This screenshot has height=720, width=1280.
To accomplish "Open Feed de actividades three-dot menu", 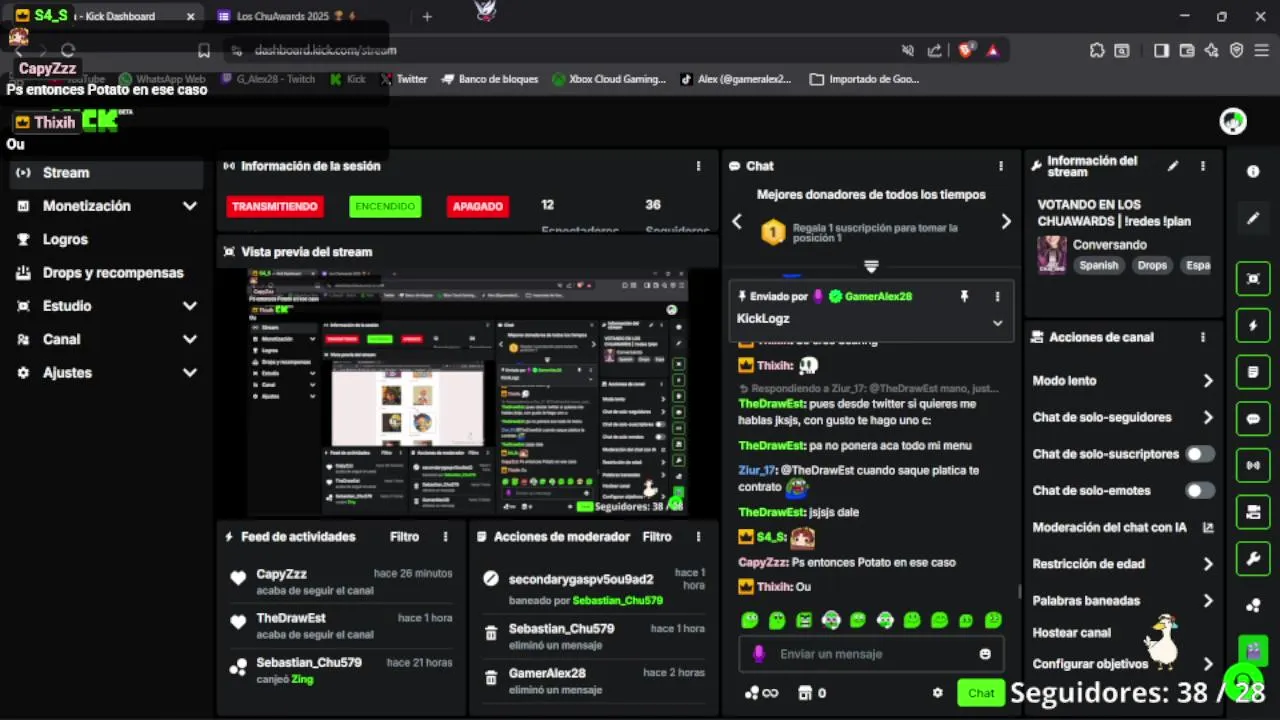I will [x=446, y=537].
